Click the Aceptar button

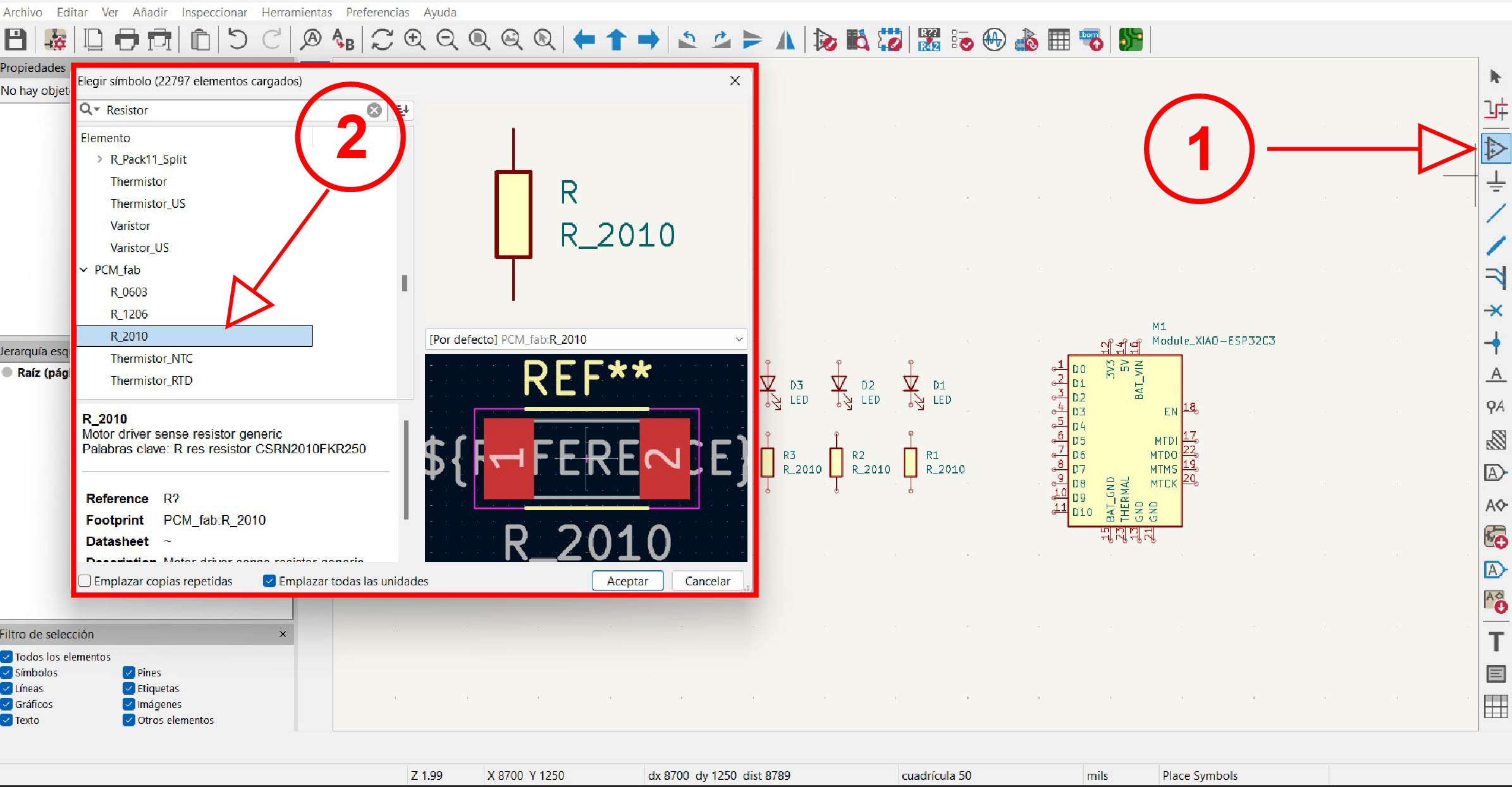pos(627,581)
